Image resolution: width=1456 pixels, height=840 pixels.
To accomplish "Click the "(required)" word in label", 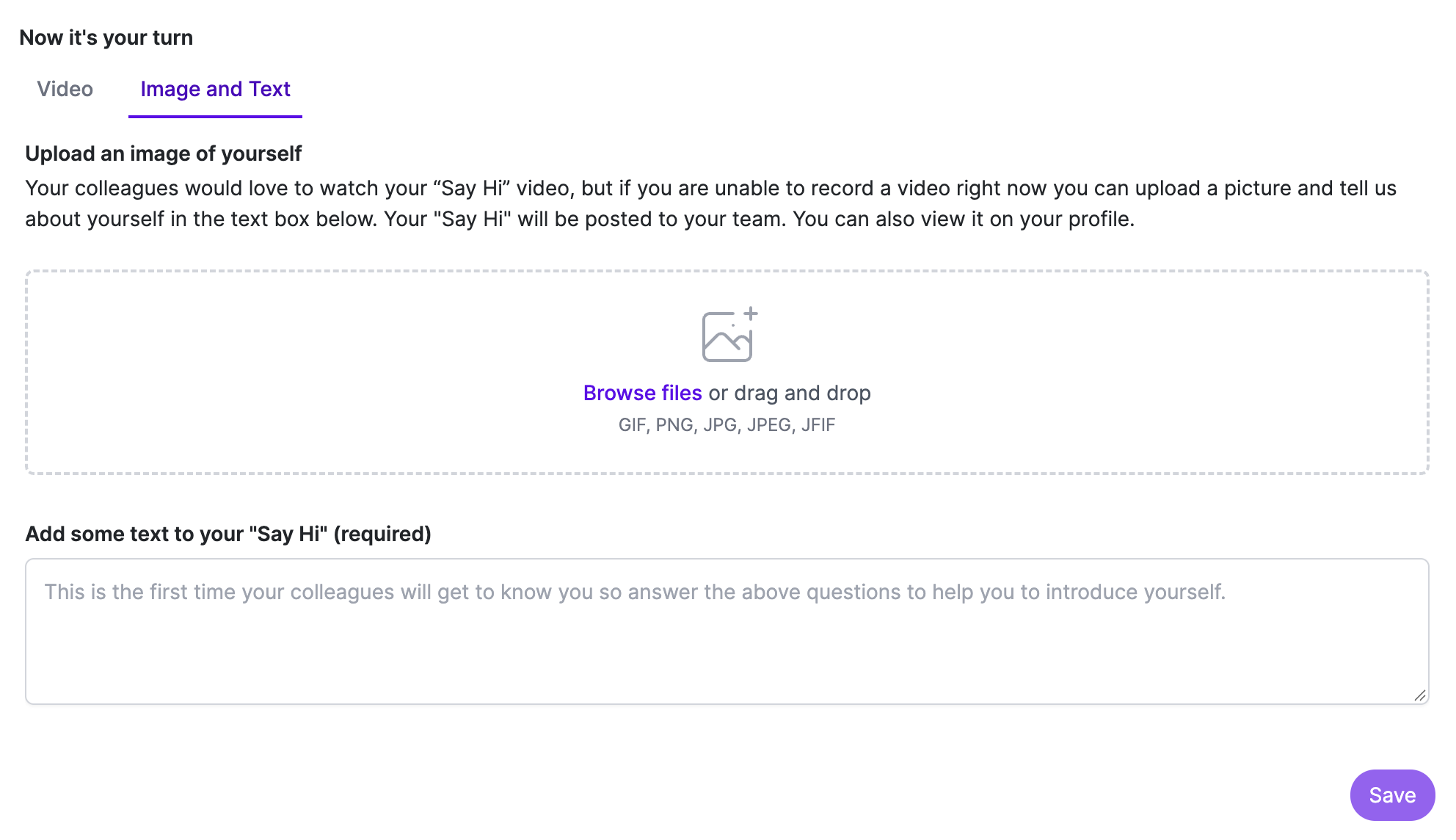I will pyautogui.click(x=382, y=534).
